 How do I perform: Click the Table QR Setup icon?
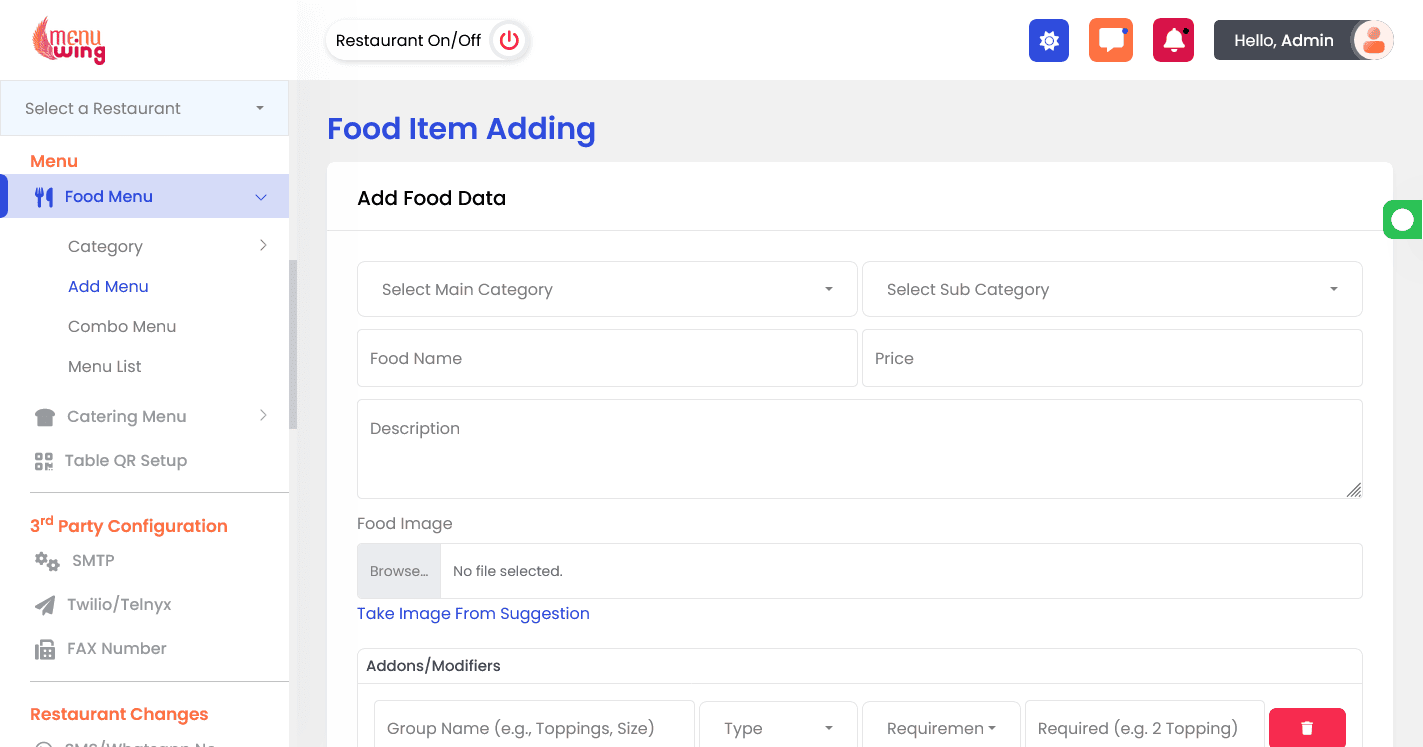pyautogui.click(x=44, y=461)
